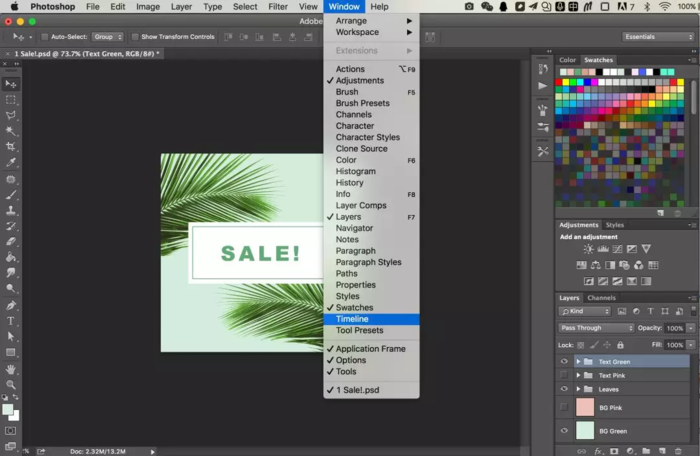Viewport: 700px width, 456px height.
Task: Enable the Auto-Select checkbox
Action: click(x=45, y=37)
